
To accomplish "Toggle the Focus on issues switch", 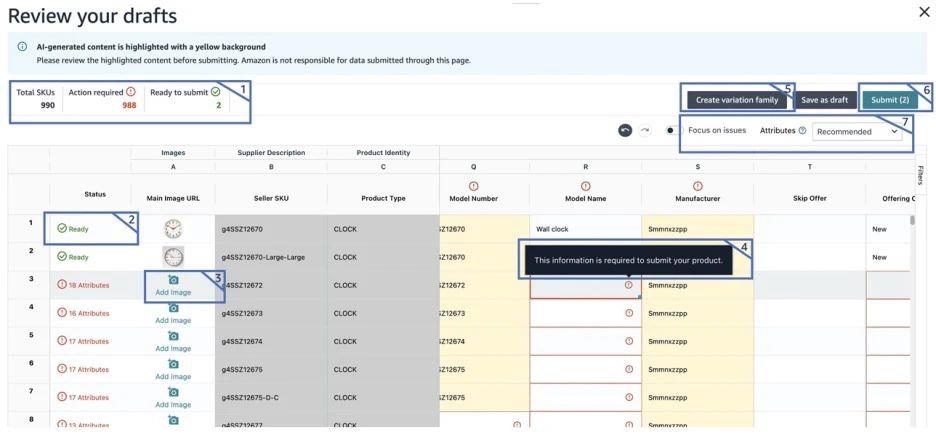I will (x=672, y=131).
